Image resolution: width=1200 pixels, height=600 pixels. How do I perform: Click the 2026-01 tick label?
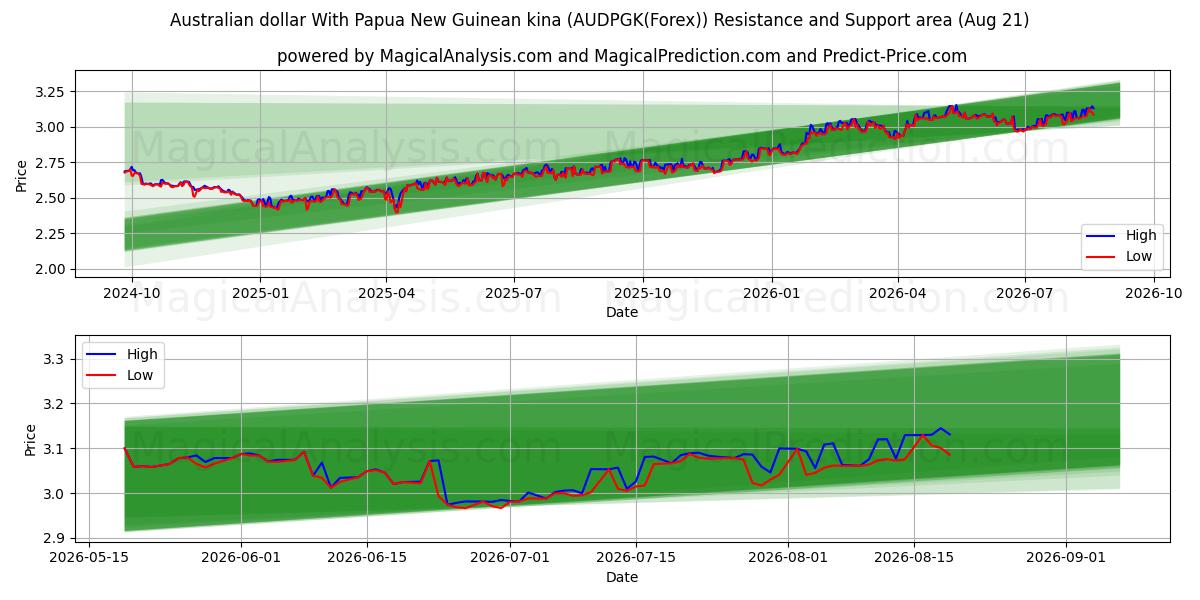[x=771, y=294]
